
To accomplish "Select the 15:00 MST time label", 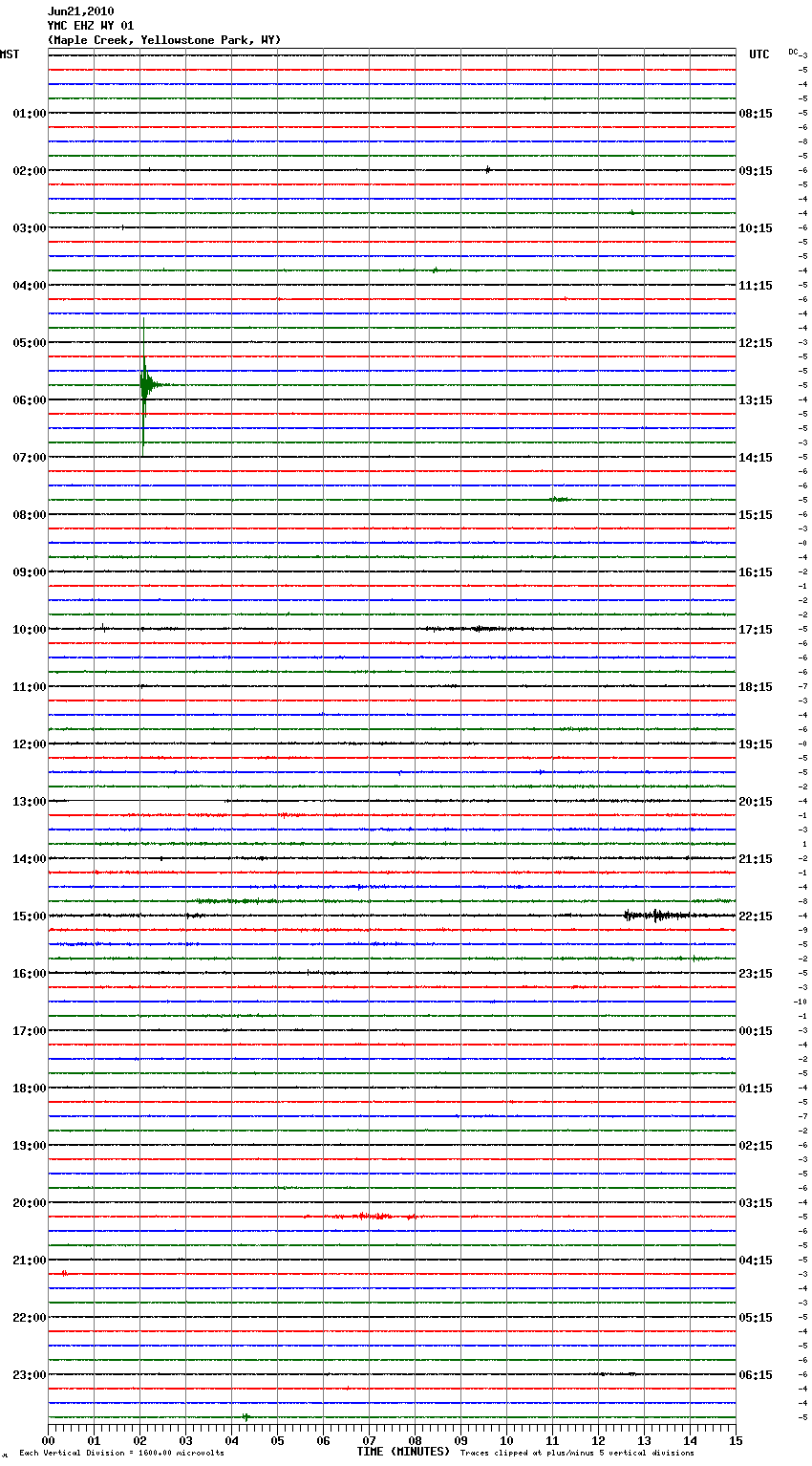I will point(29,916).
